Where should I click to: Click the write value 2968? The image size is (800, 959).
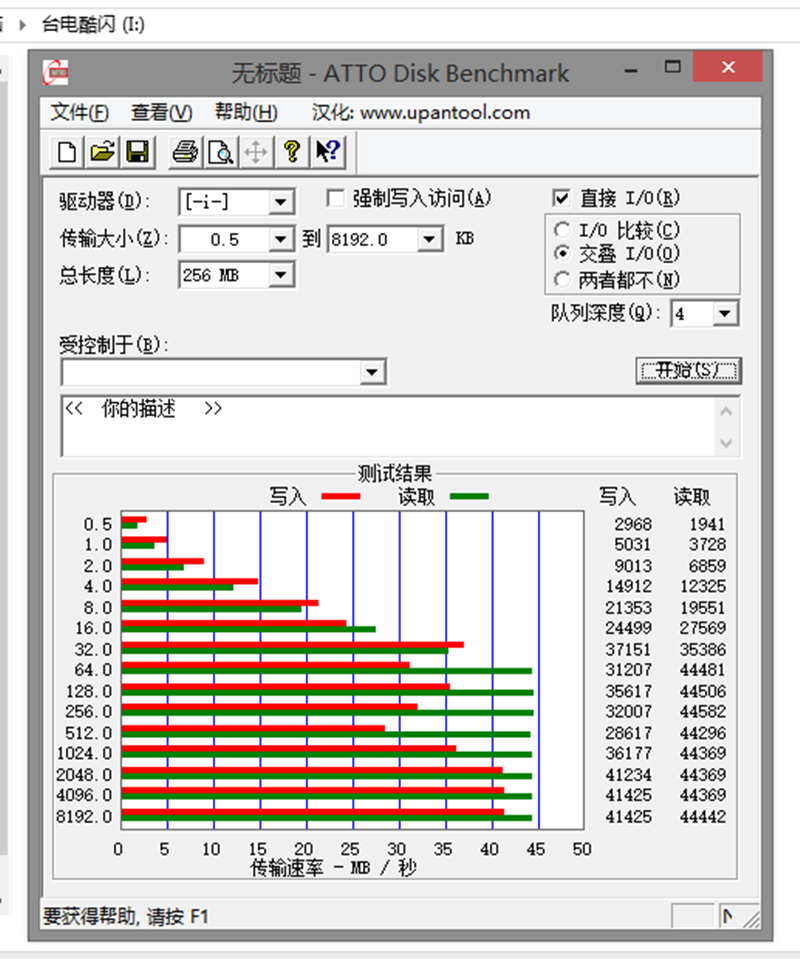(x=633, y=524)
